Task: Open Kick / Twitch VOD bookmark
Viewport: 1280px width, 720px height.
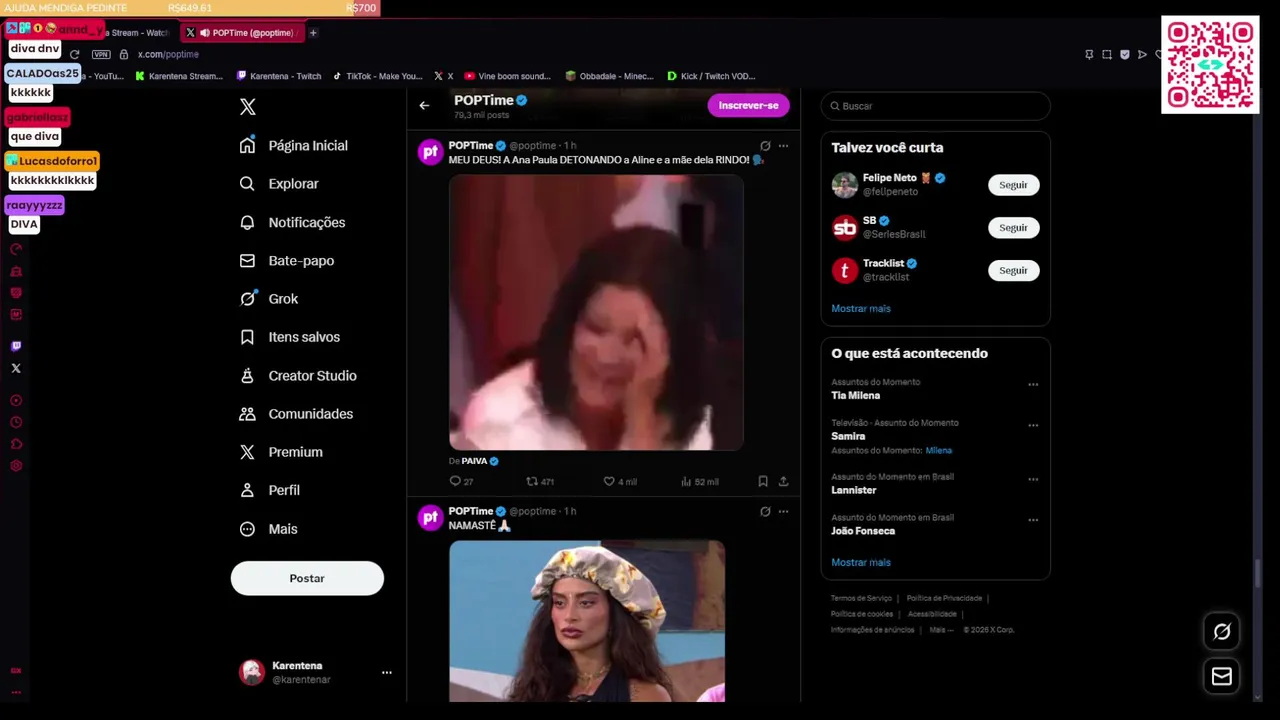Action: 711,76
